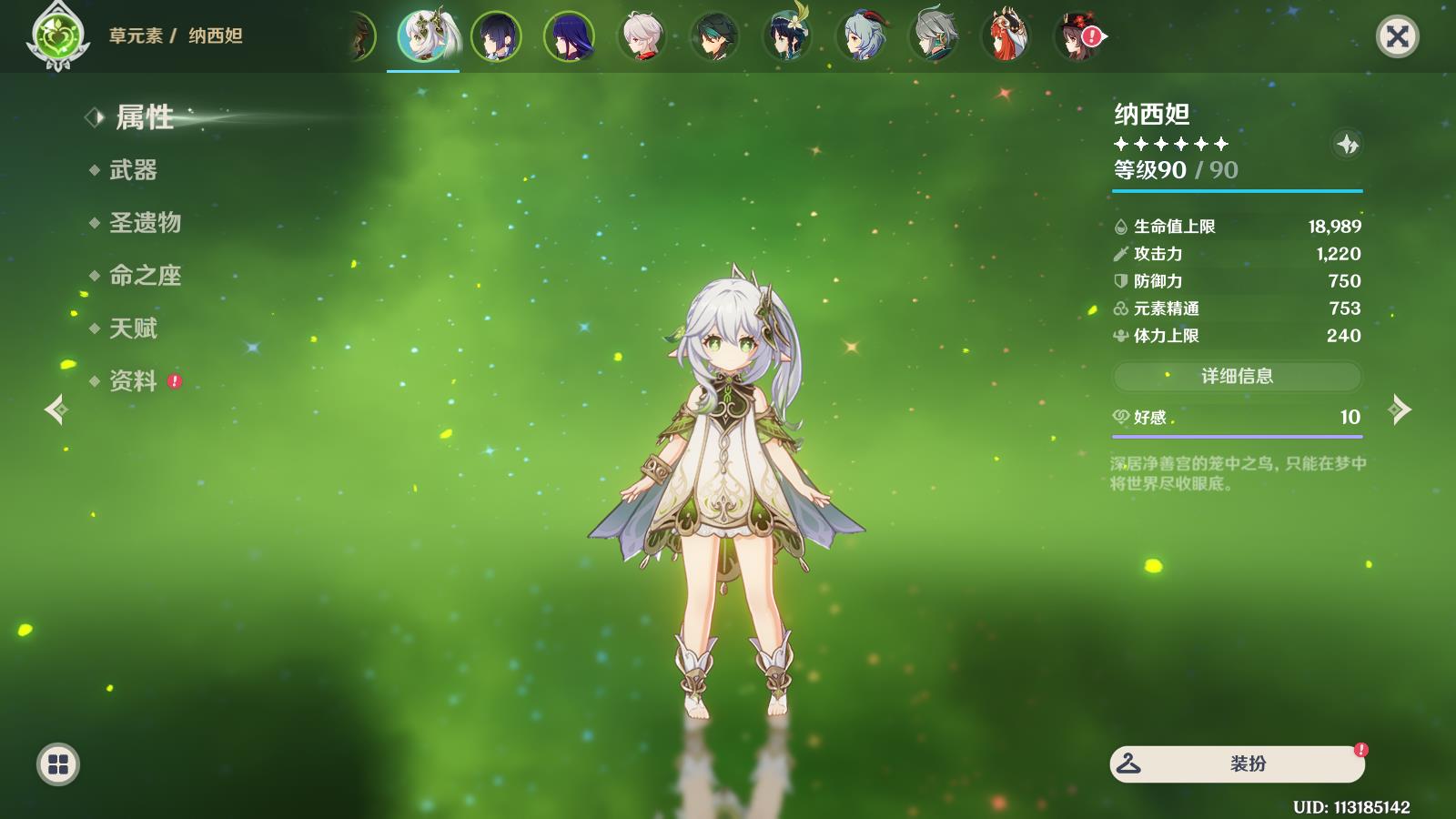The width and height of the screenshot is (1456, 819).
Task: Open the 圣遗物 artifacts tab
Action: 146,223
